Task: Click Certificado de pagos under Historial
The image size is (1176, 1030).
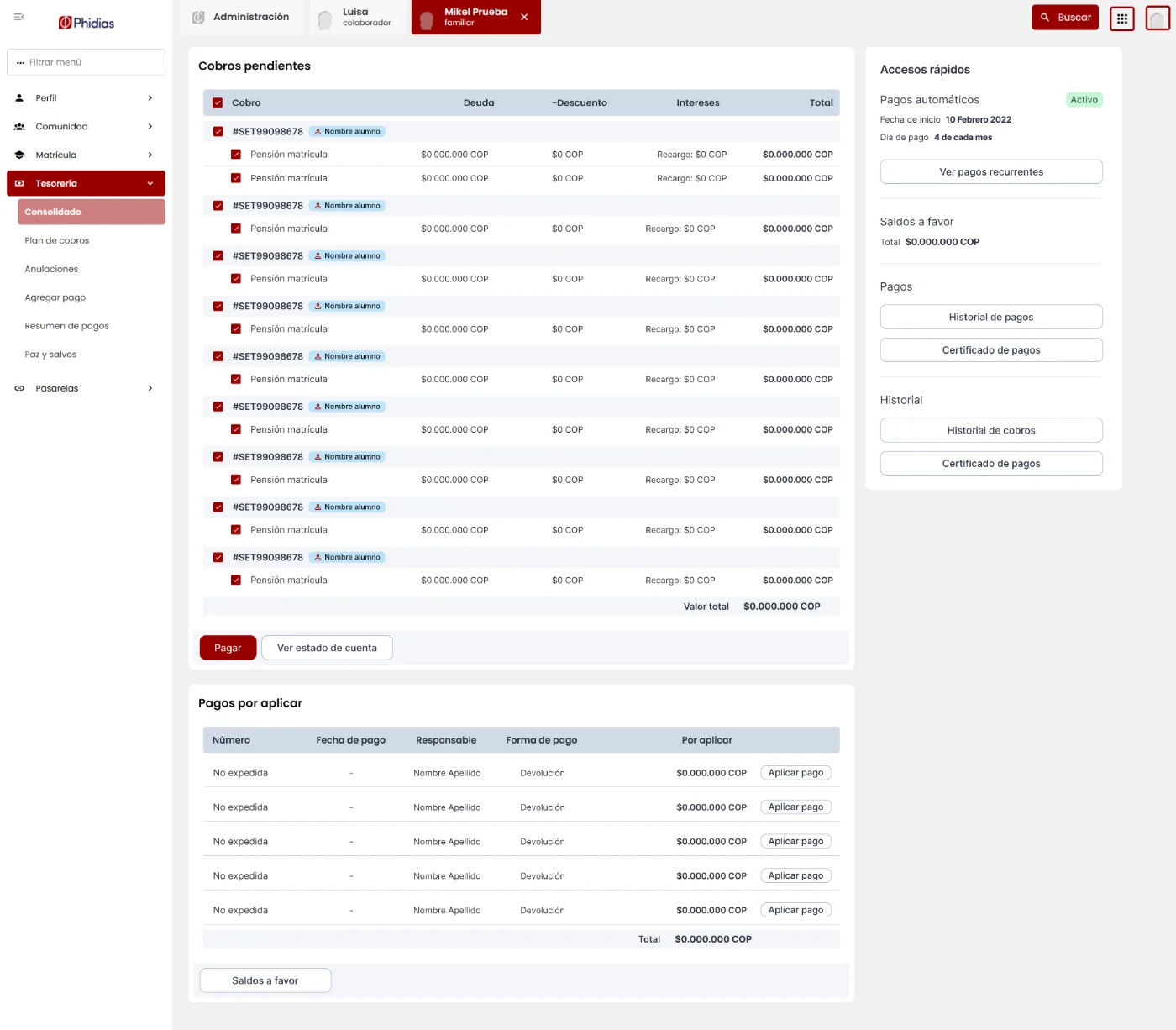Action: (x=991, y=464)
